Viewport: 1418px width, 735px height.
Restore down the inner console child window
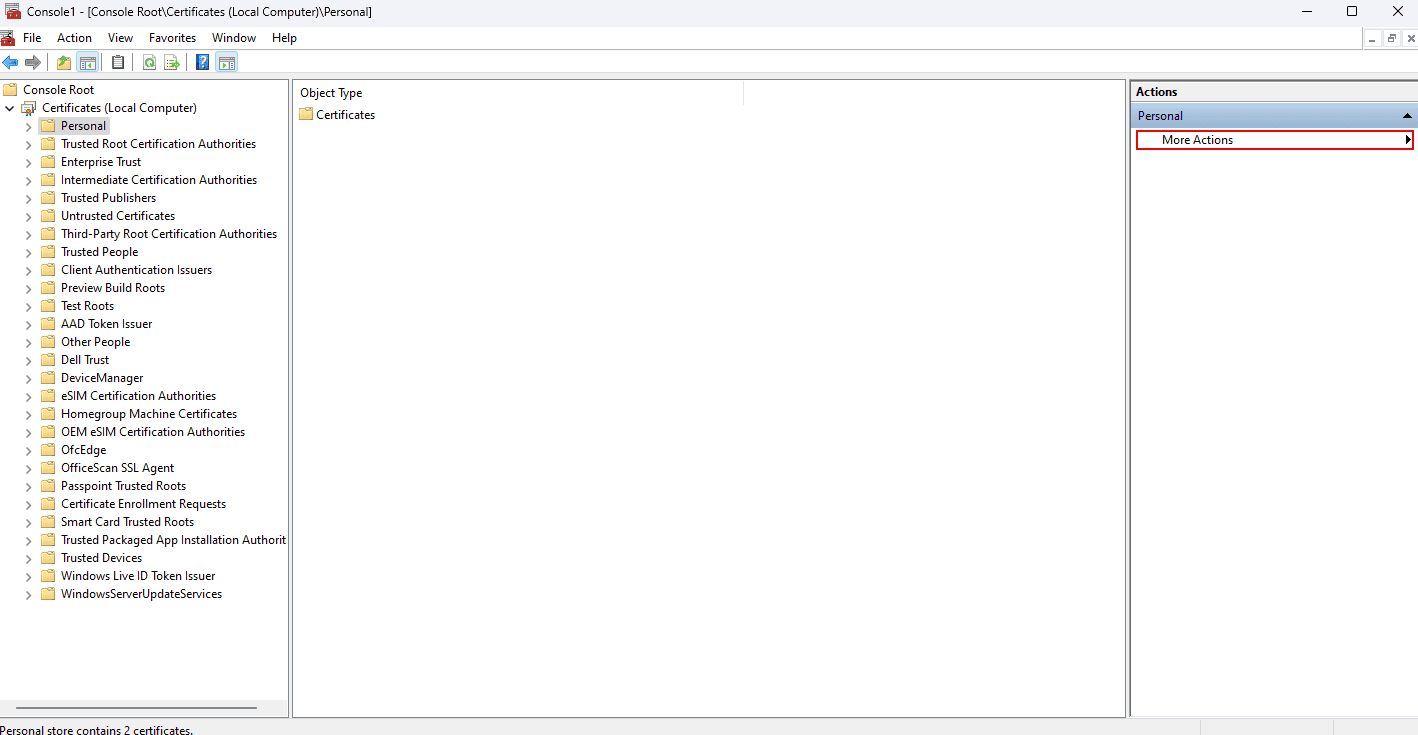click(1391, 38)
